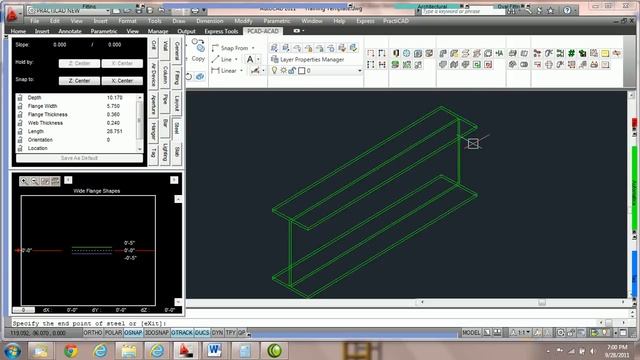
Task: Click the Snap to X: Center button
Action: [122, 81]
